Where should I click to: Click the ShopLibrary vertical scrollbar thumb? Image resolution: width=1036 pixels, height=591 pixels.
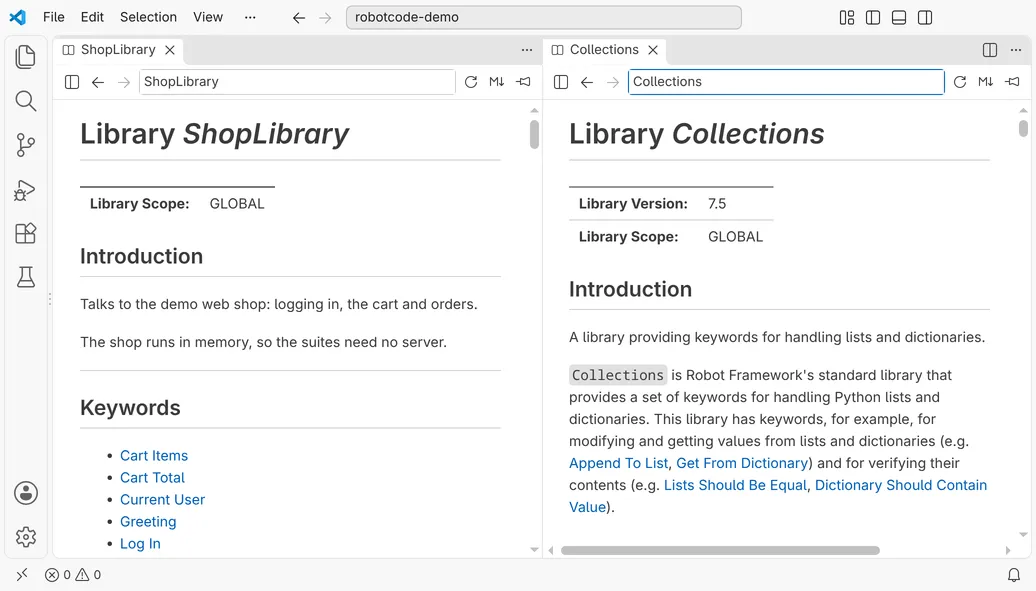click(x=534, y=134)
